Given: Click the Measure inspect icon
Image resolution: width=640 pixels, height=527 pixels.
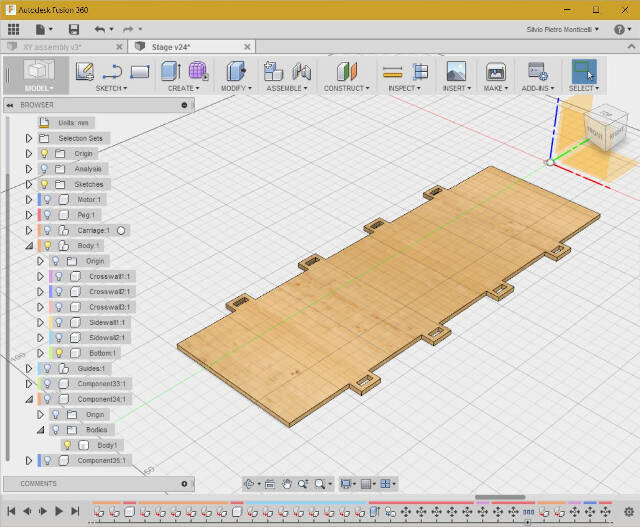Looking at the screenshot, I should (x=393, y=73).
